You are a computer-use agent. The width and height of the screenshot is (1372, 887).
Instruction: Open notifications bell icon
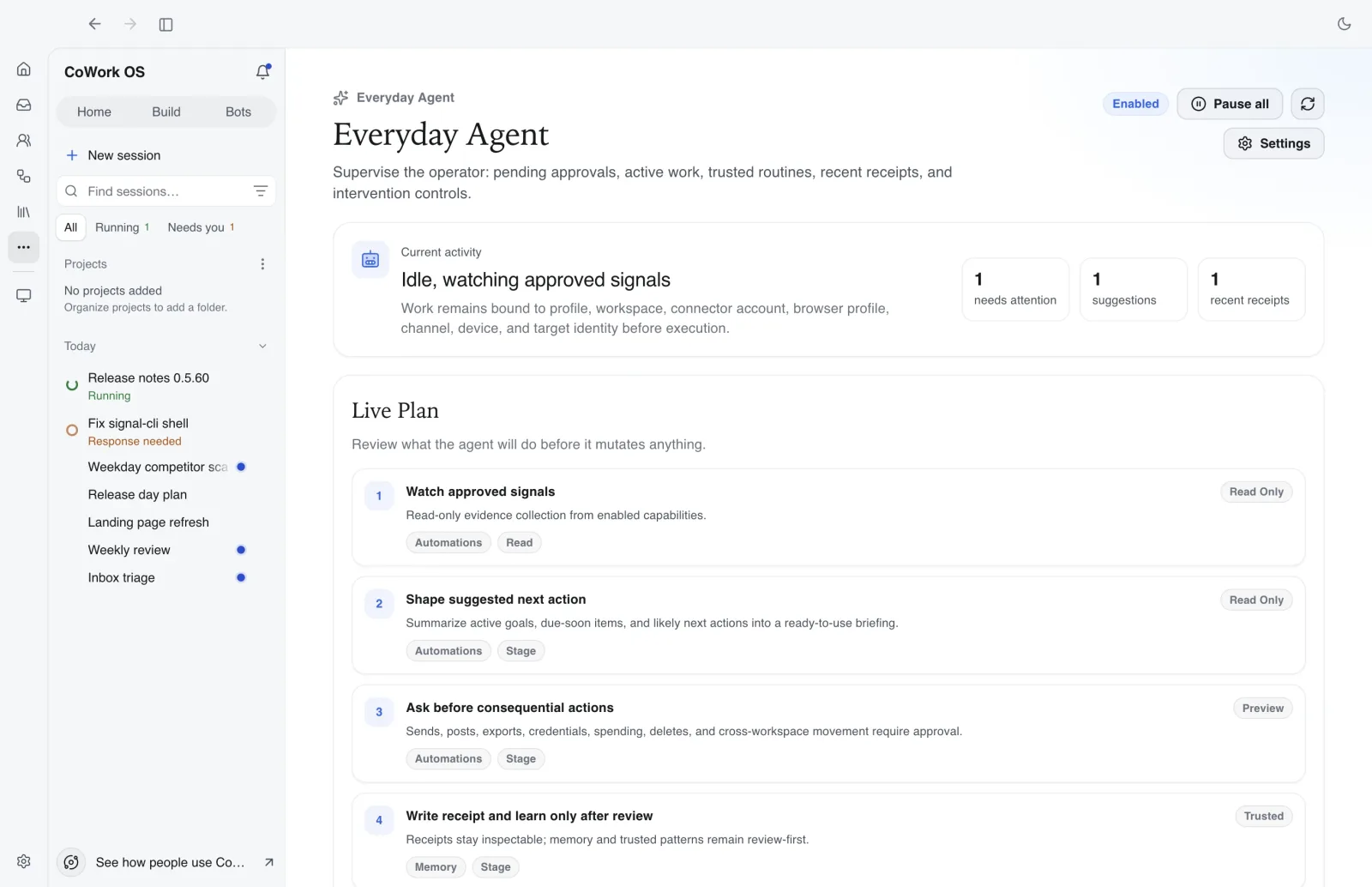(263, 72)
